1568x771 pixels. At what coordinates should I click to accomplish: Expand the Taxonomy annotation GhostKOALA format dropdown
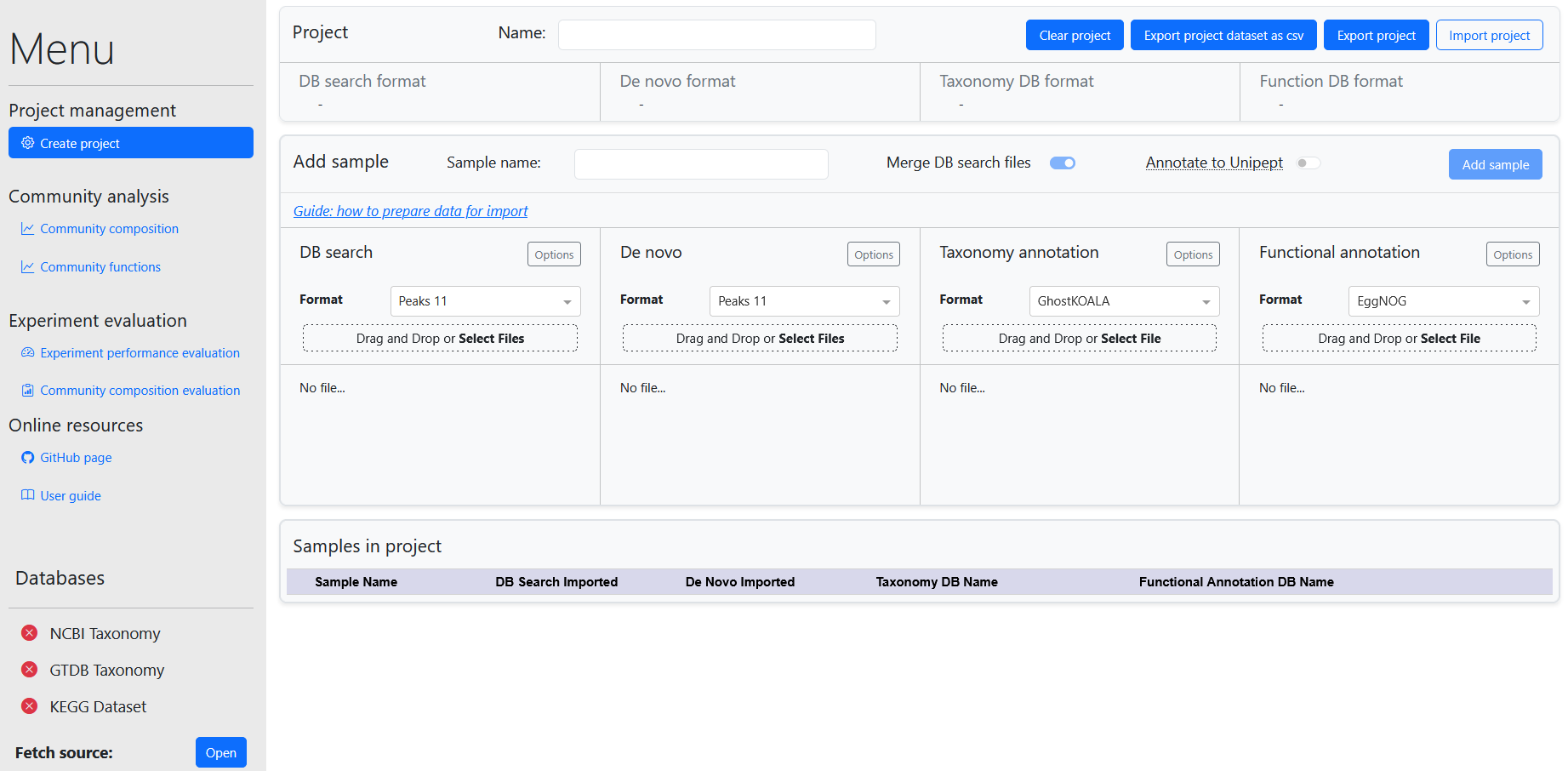click(x=1123, y=301)
